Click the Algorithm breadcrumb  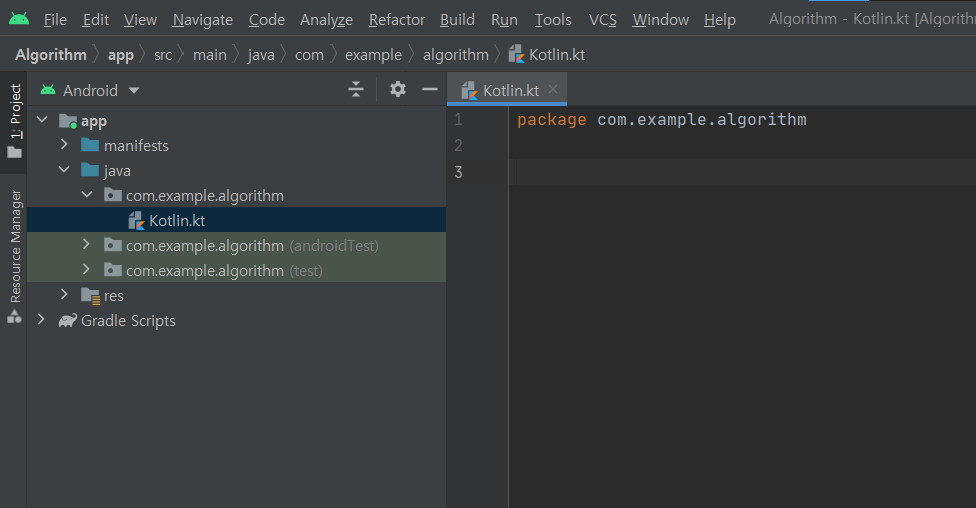click(51, 55)
